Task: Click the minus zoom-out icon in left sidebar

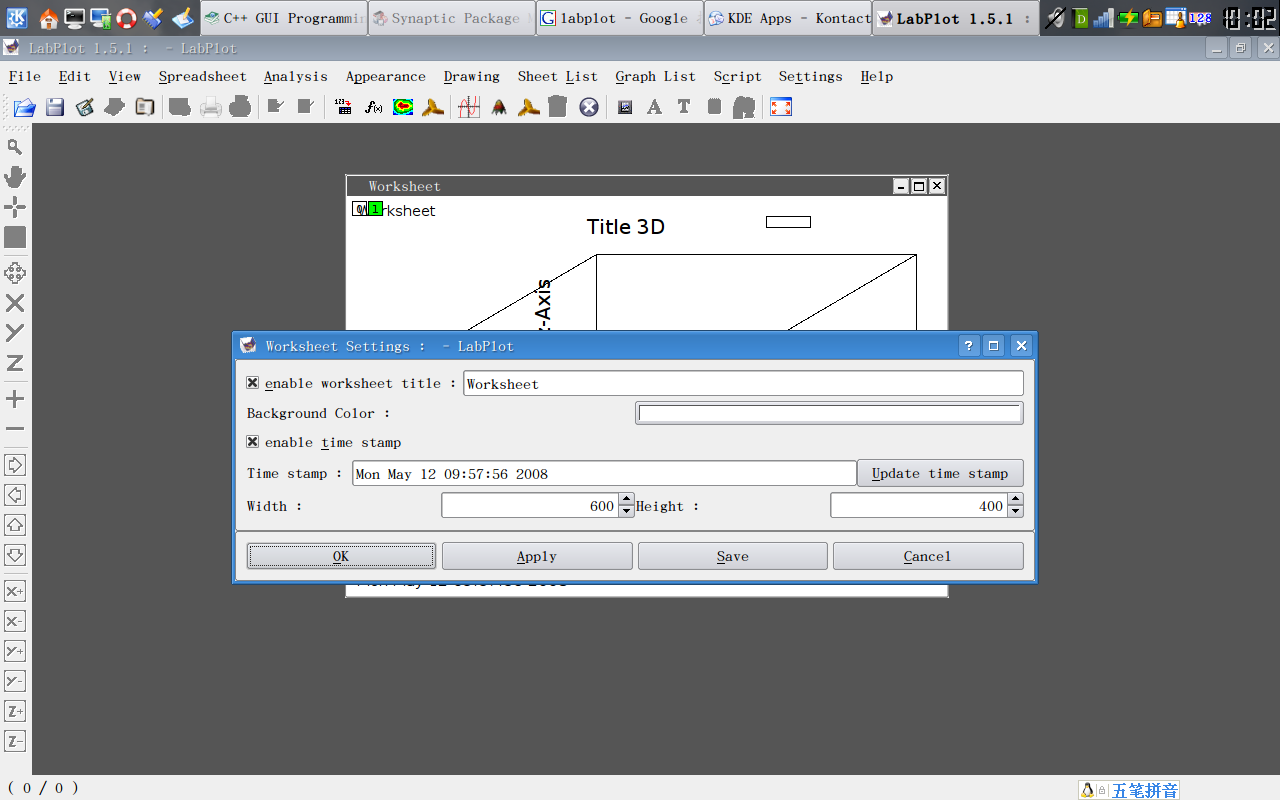Action: (x=15, y=429)
